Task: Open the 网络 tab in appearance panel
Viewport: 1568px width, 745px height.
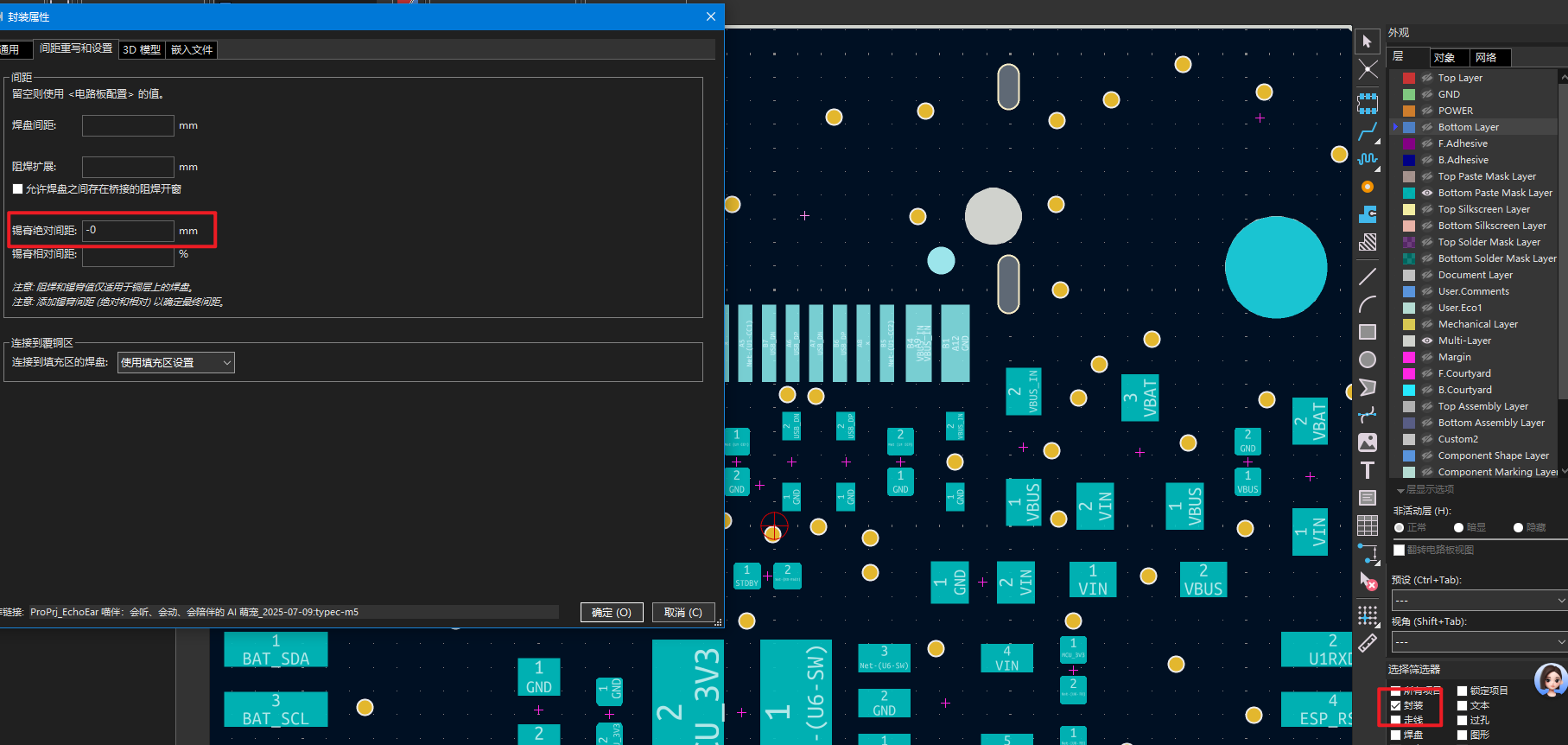Action: [x=1486, y=58]
